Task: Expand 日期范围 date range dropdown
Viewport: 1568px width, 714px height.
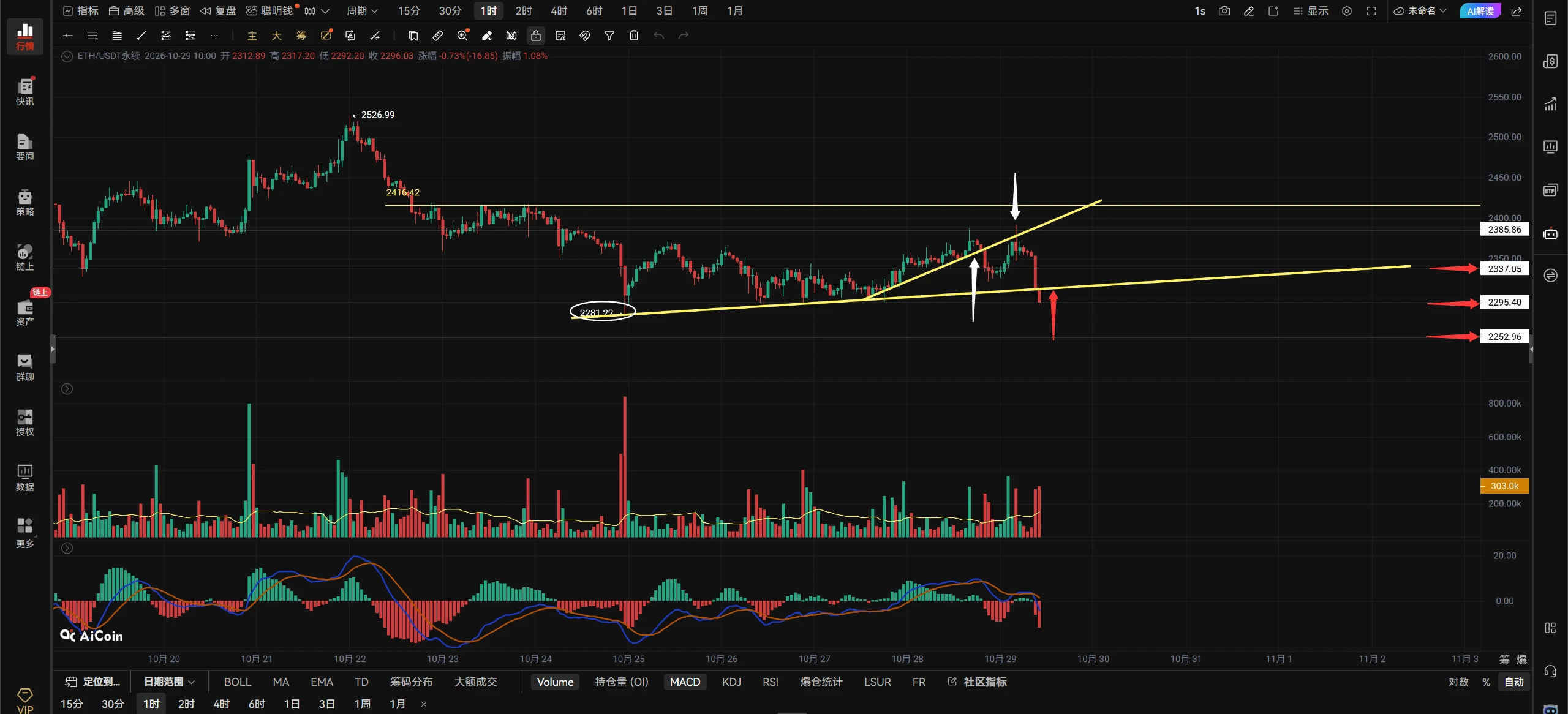Action: (x=169, y=682)
